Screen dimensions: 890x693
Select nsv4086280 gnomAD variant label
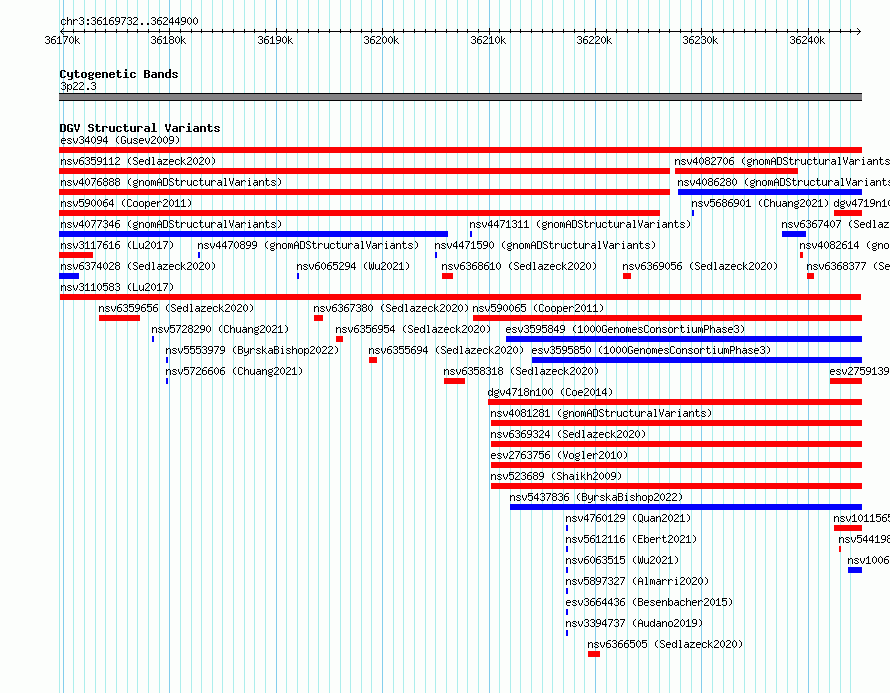tap(784, 182)
